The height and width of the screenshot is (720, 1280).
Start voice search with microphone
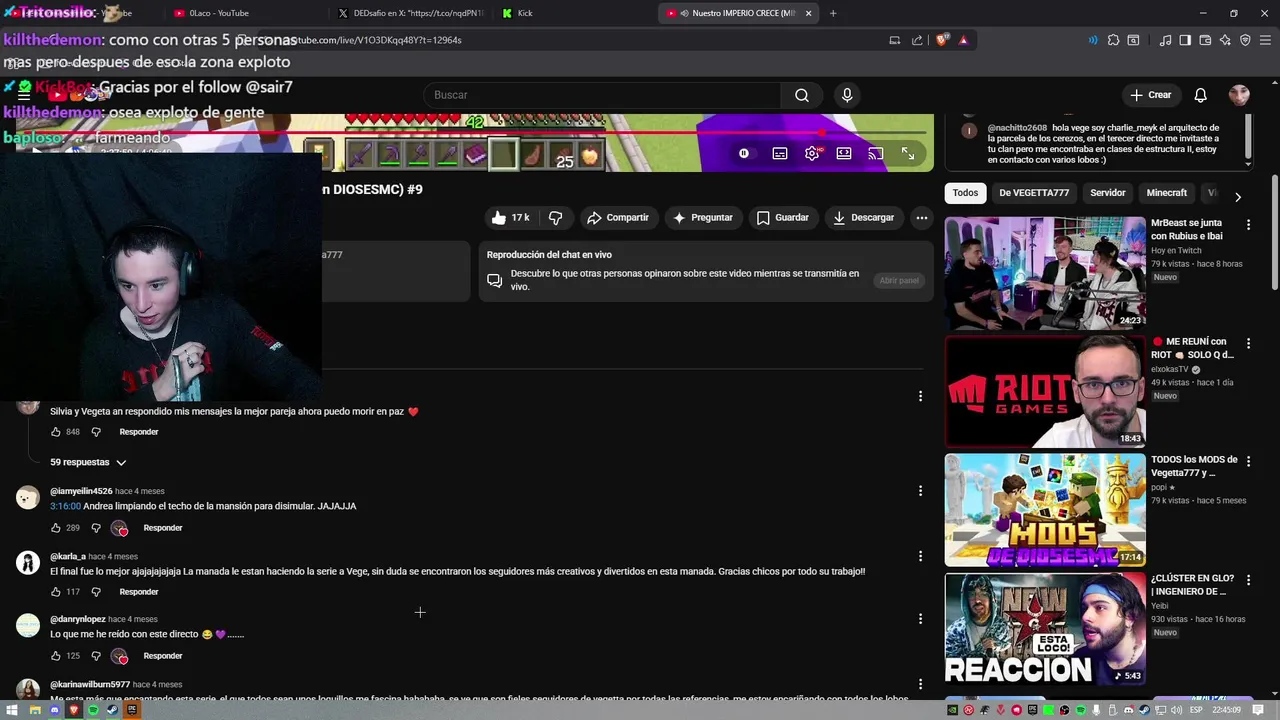click(x=847, y=95)
